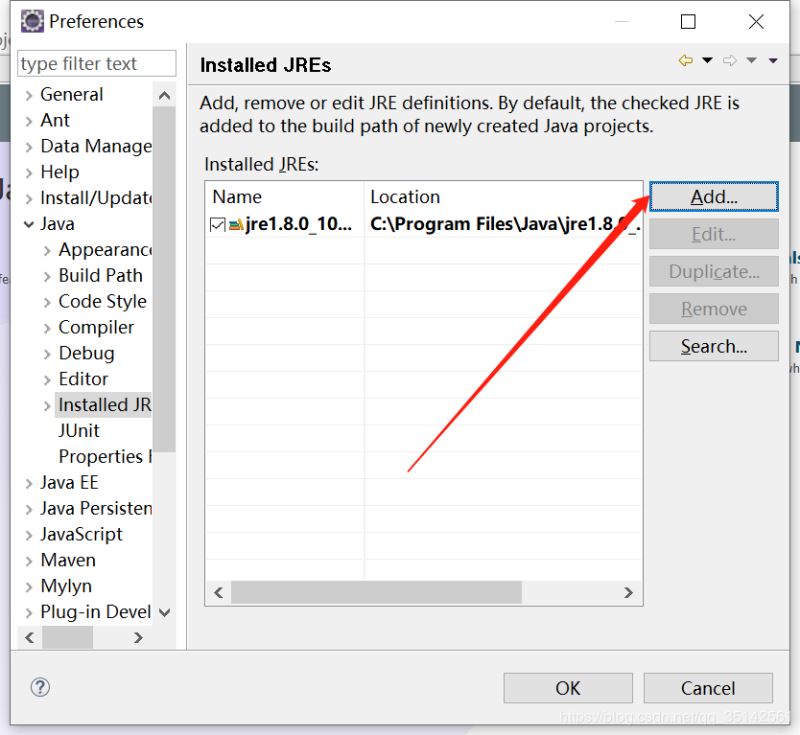Click the Eclipse Preferences title icon
Screen dimensions: 800x735
click(32, 21)
